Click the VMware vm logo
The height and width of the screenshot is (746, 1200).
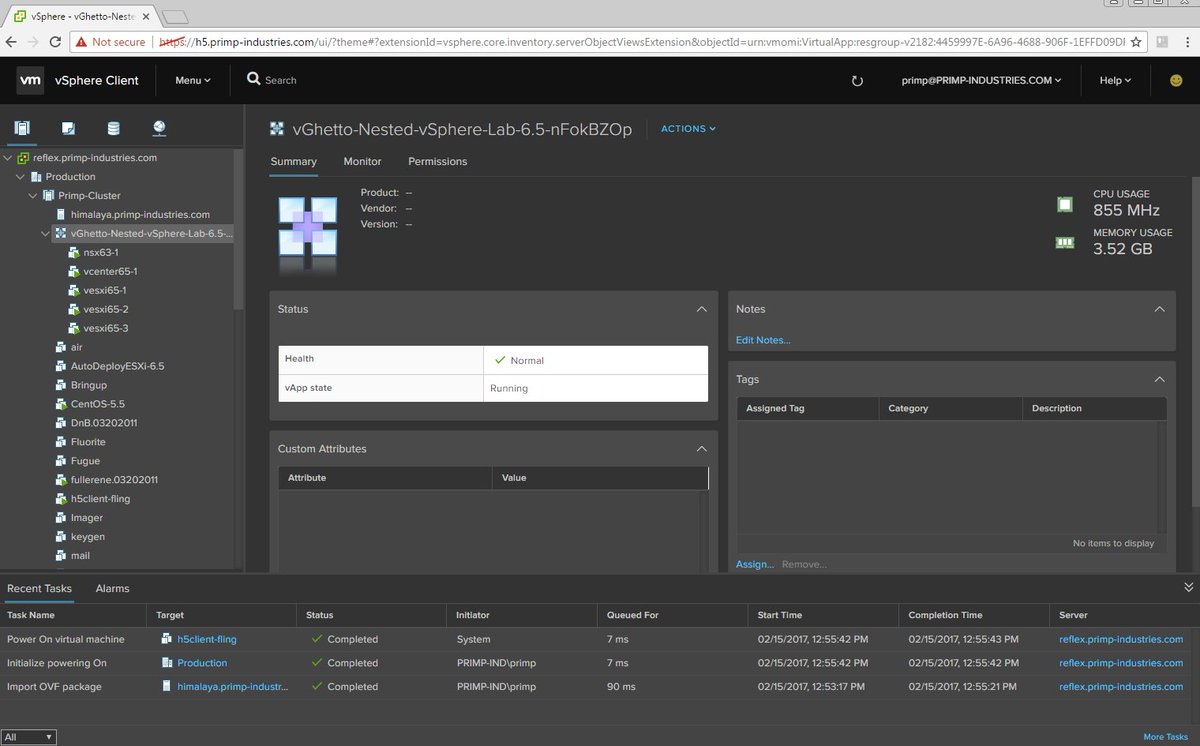29,80
